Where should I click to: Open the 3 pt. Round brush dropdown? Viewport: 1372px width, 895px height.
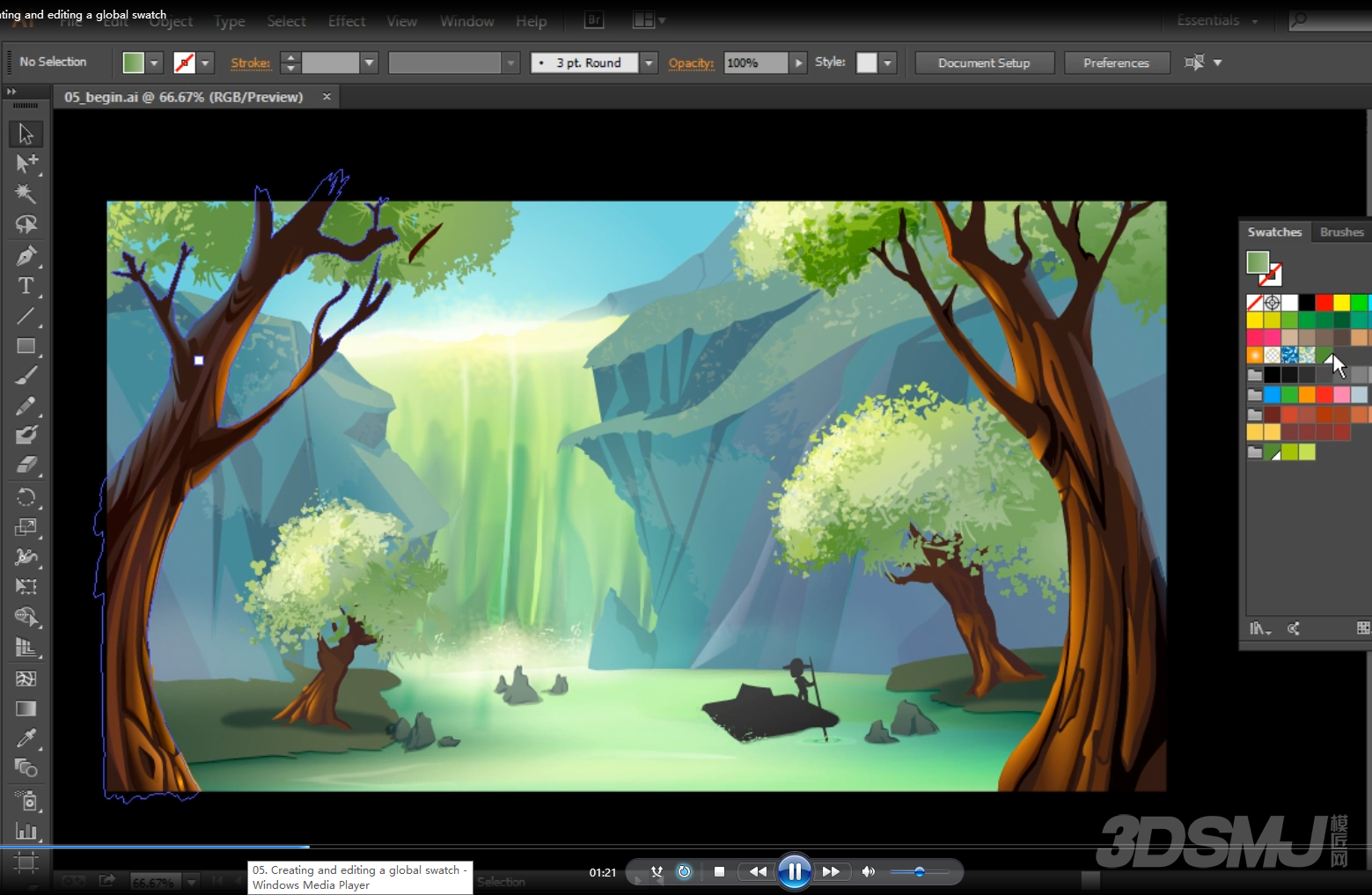click(649, 62)
